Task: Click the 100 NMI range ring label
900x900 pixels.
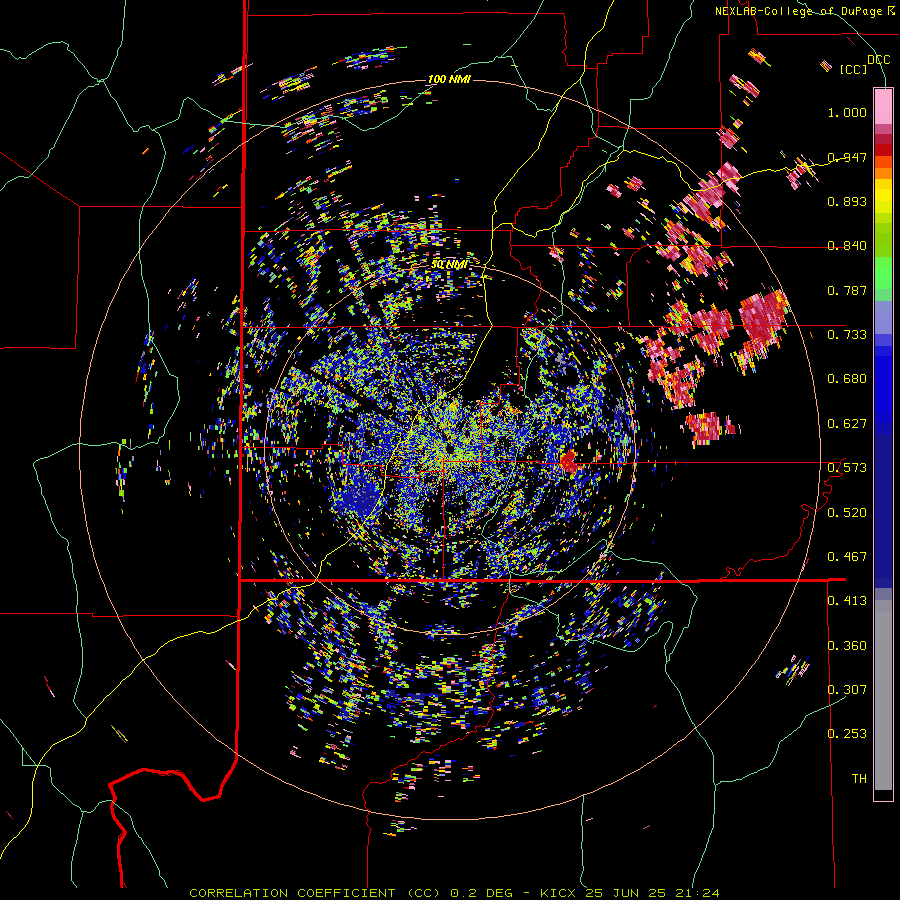Action: [x=449, y=79]
